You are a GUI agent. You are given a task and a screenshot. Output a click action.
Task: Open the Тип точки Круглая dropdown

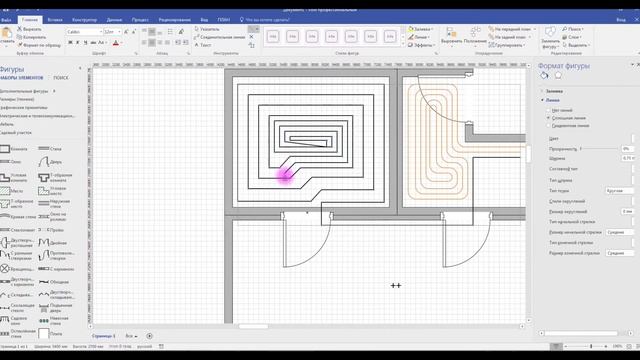pyautogui.click(x=619, y=191)
